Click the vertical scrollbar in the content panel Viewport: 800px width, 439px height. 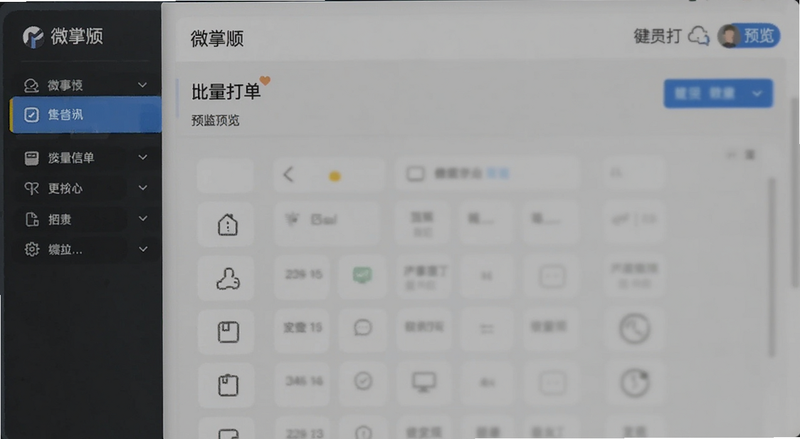771,265
